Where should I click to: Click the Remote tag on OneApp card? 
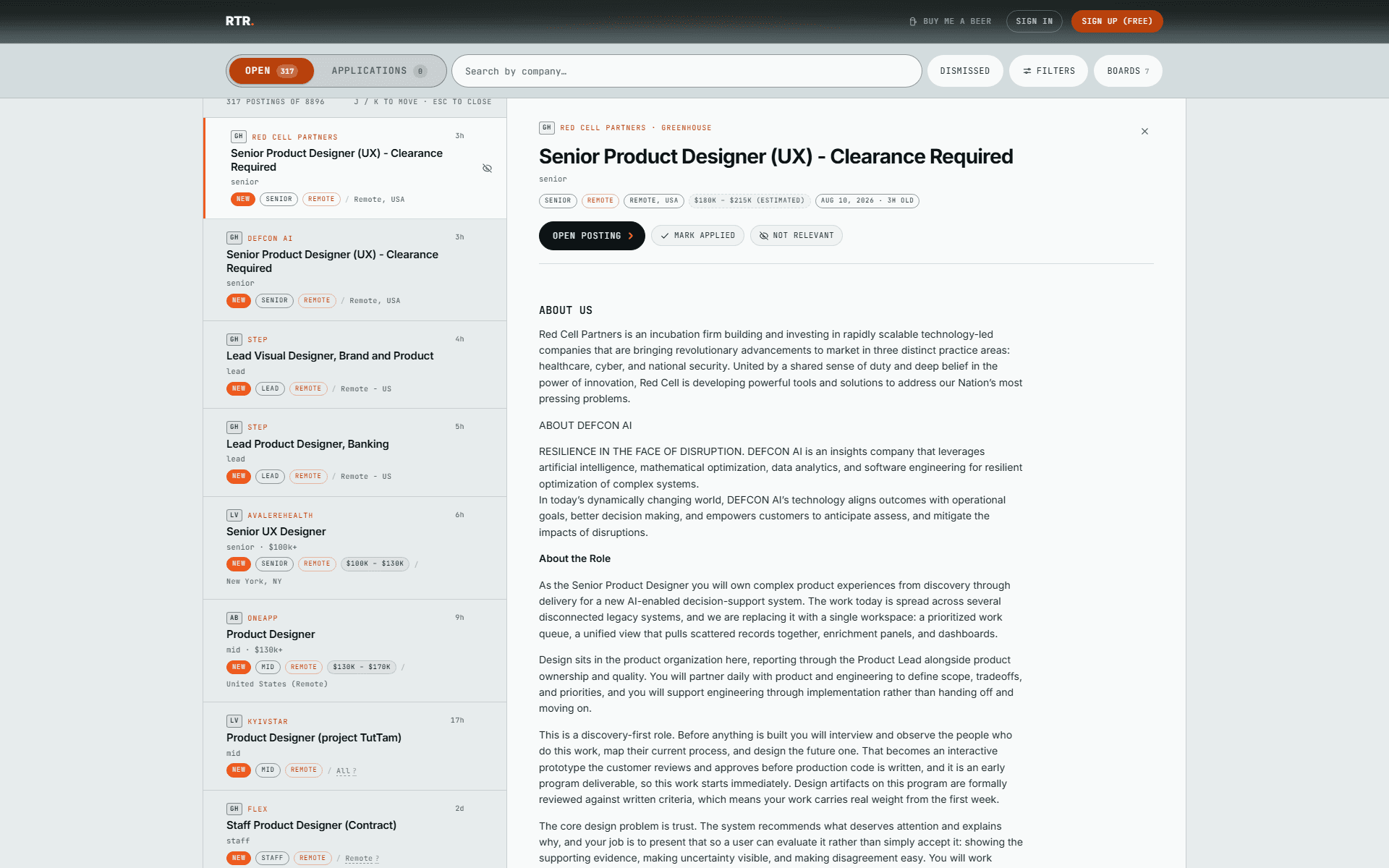[x=304, y=667]
